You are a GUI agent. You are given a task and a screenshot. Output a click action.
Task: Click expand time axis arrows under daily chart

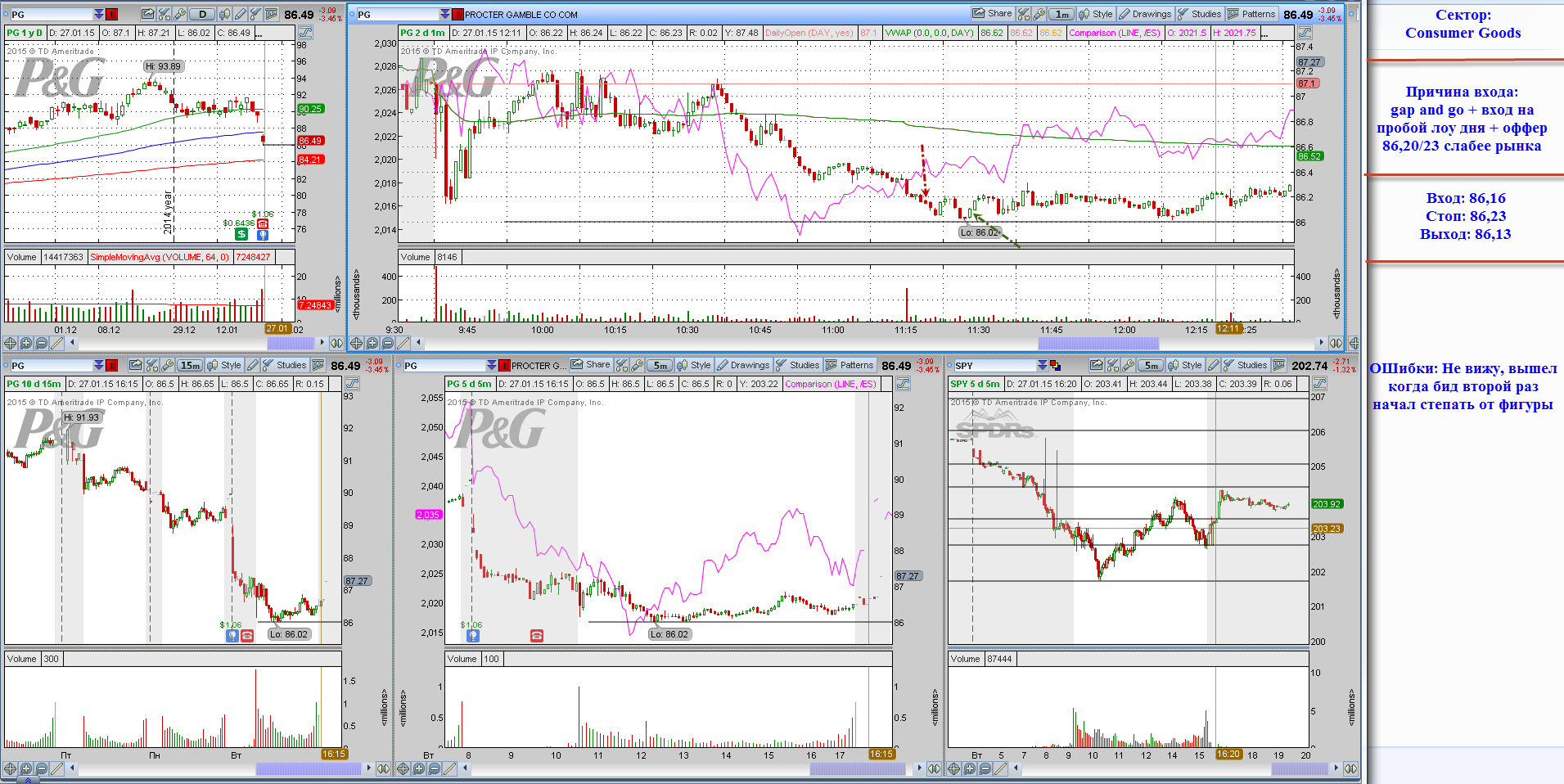[x=336, y=343]
